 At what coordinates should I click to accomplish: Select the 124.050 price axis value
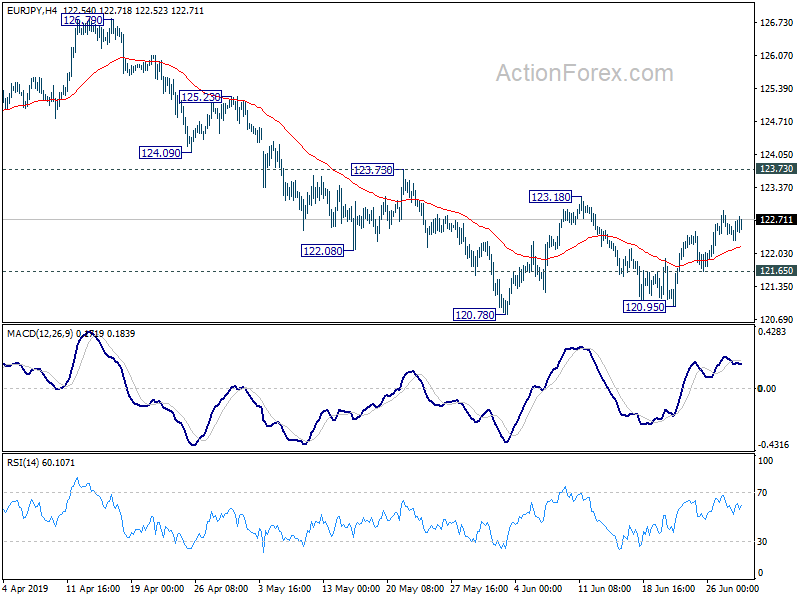(777, 155)
